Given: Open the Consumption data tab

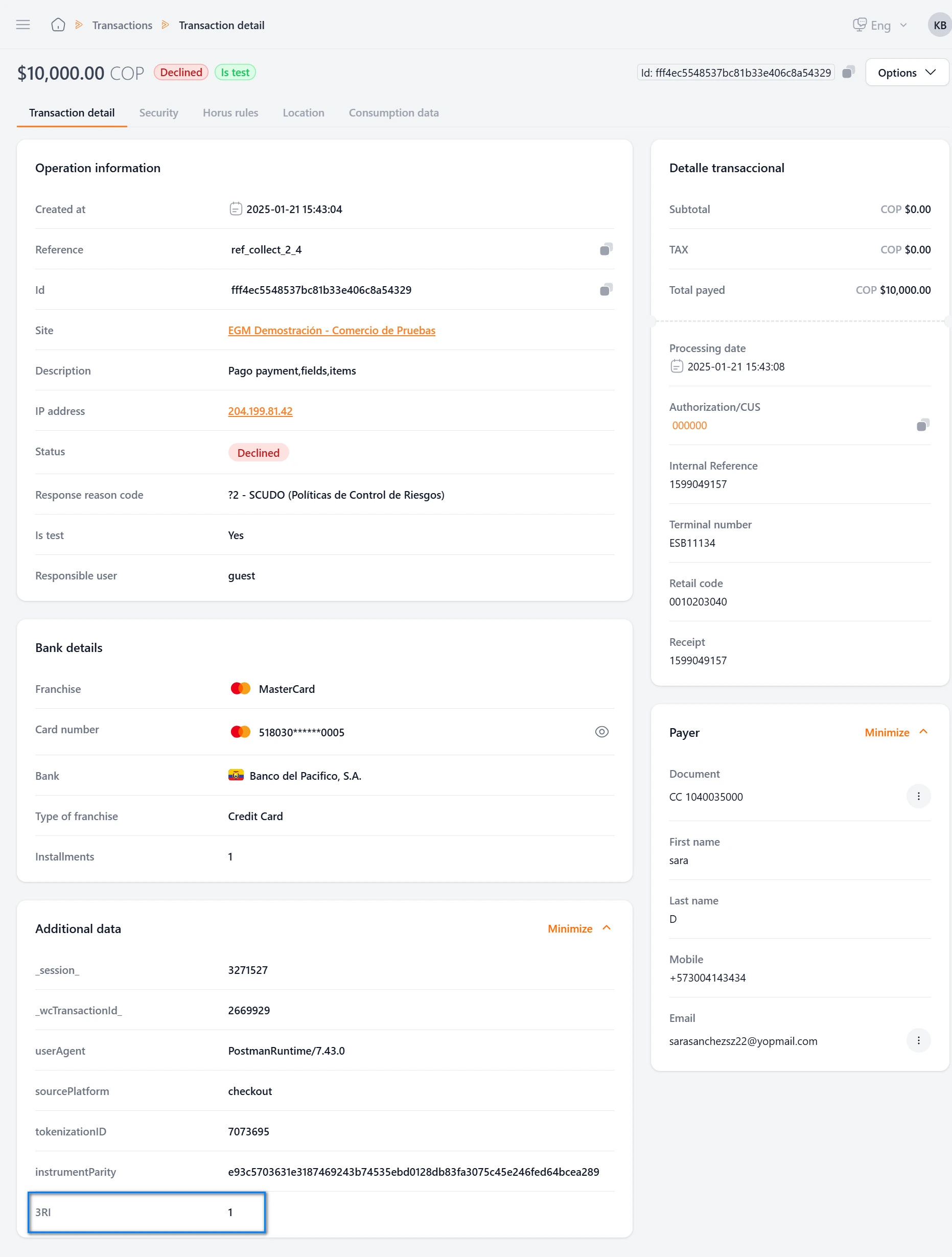Looking at the screenshot, I should pos(393,112).
